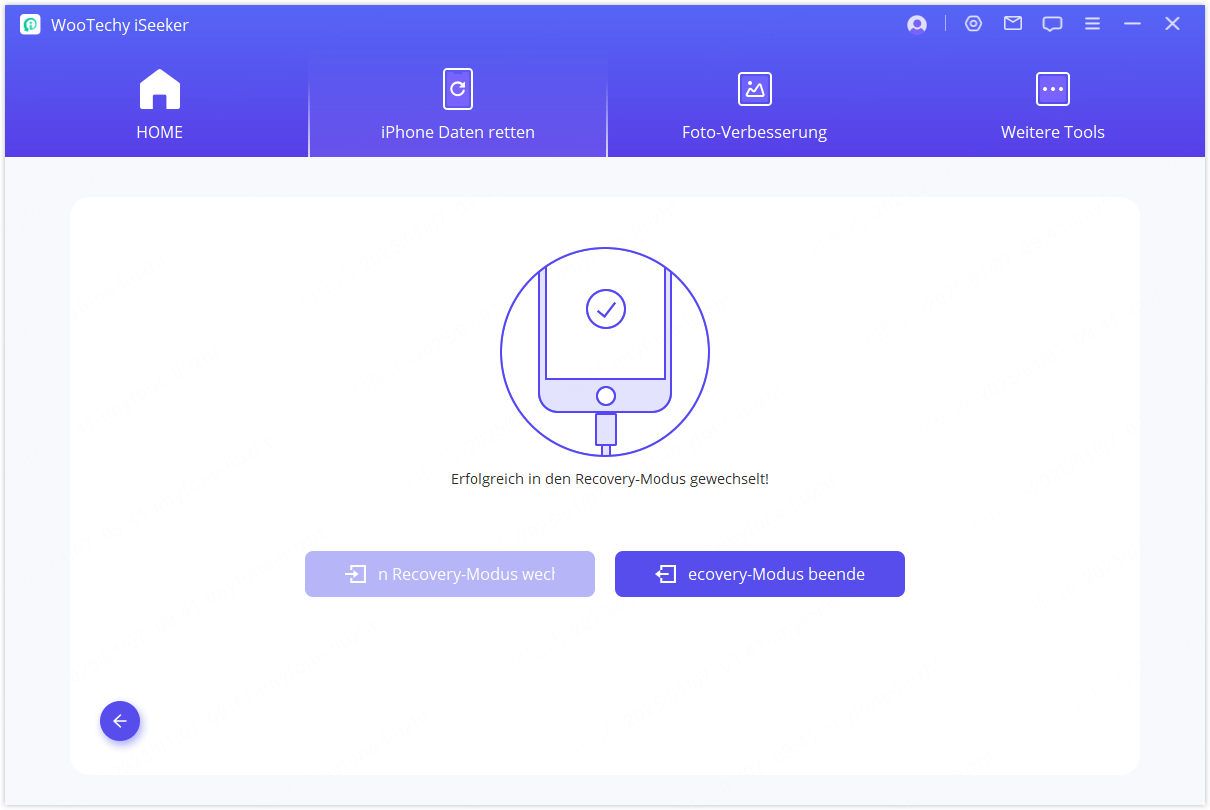Click the checkmark on the phone illustration
The height and width of the screenshot is (810, 1210).
(605, 309)
